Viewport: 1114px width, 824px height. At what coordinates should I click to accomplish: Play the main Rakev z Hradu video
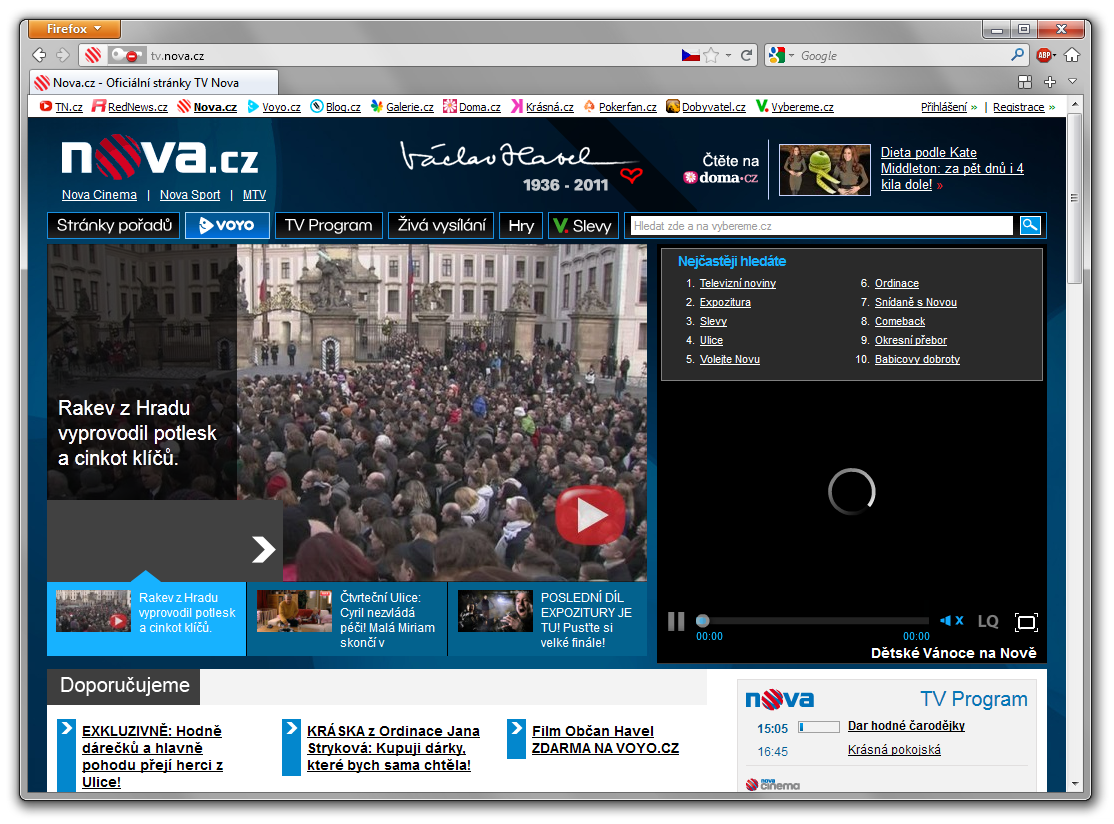590,516
